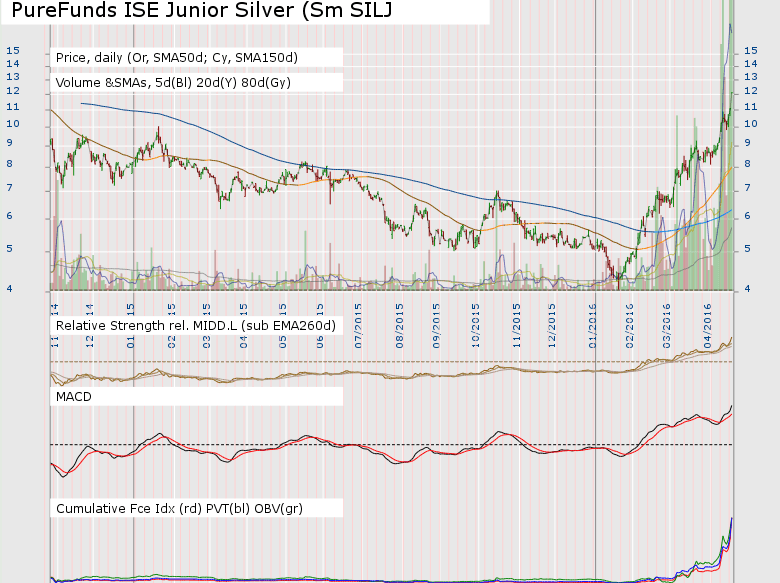
Task: Click value 8 on right price axis
Action: (747, 164)
